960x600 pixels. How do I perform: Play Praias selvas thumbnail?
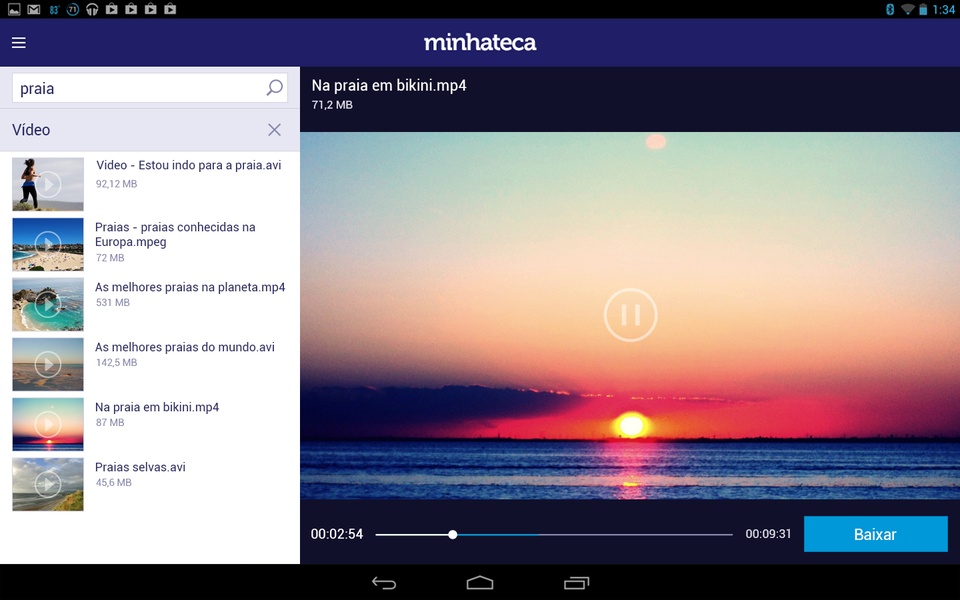pos(48,484)
